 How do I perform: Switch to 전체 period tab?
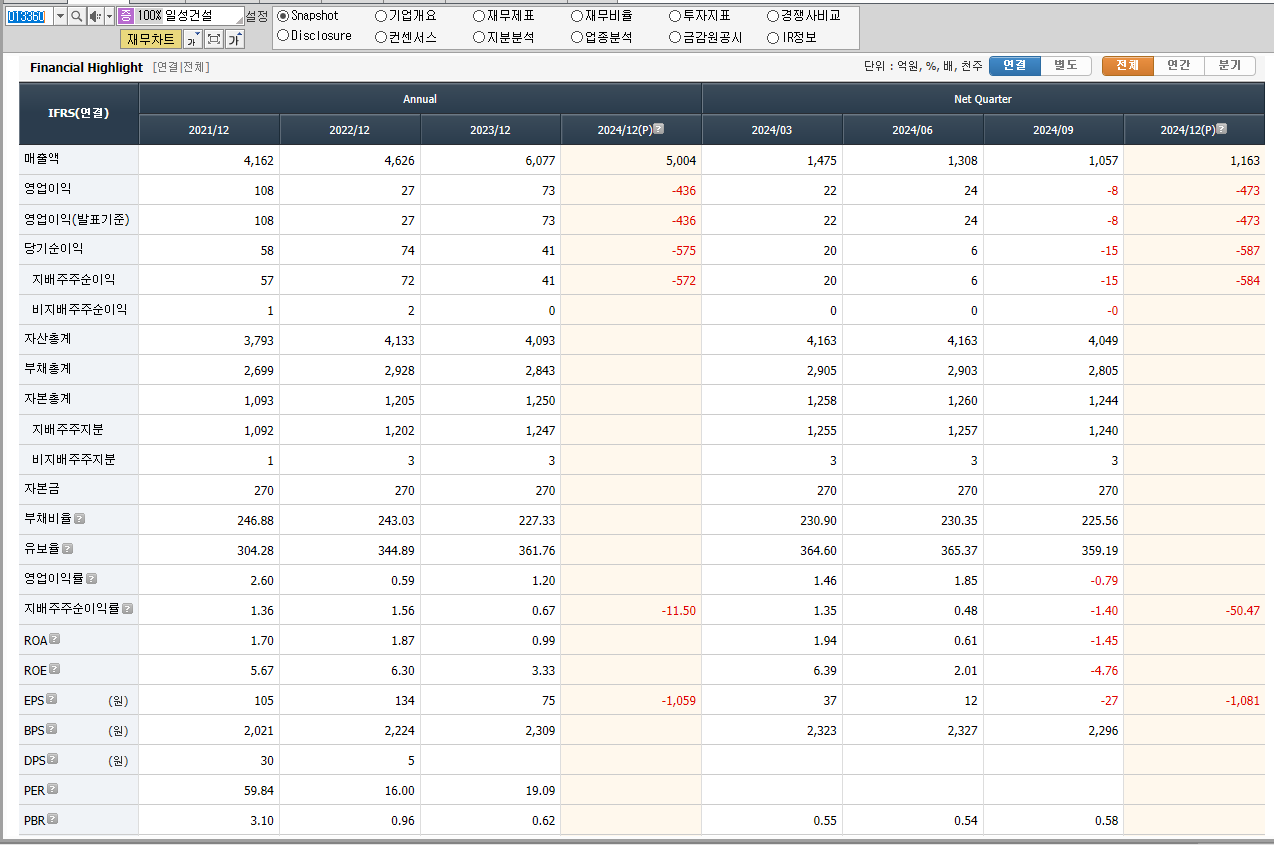pos(1128,66)
